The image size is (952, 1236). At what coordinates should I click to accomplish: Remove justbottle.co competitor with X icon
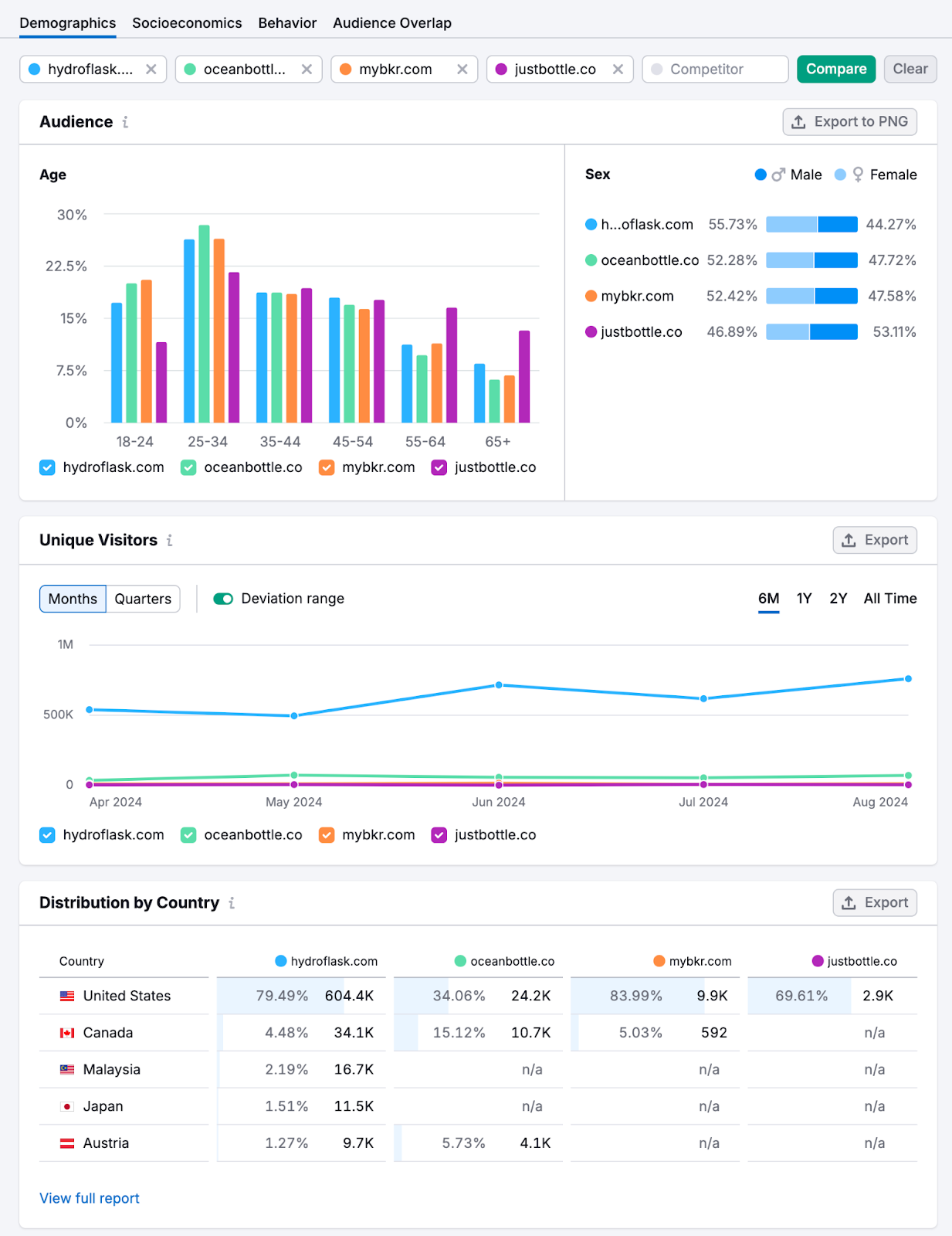point(618,70)
